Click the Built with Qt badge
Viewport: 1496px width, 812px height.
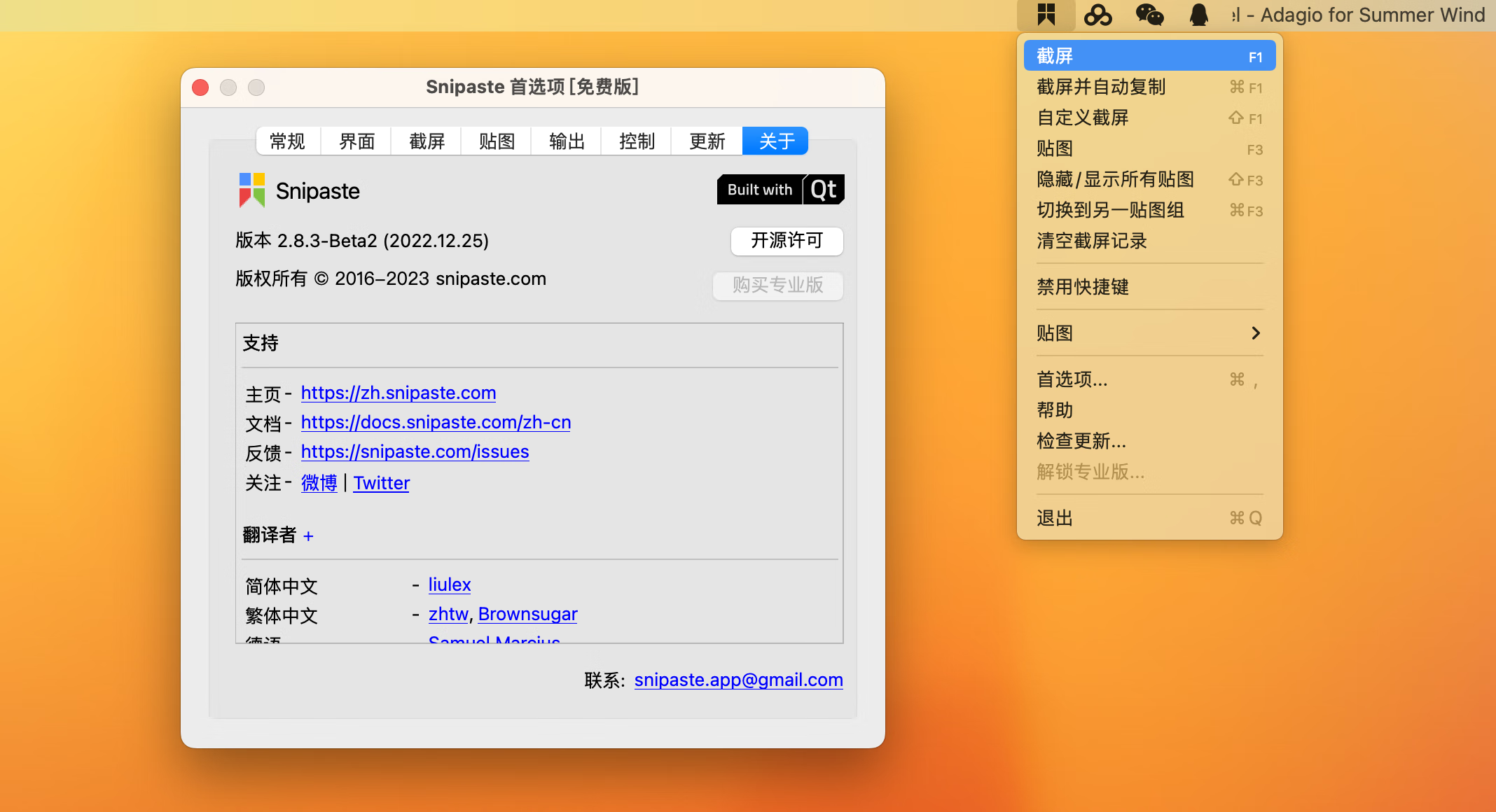(780, 190)
